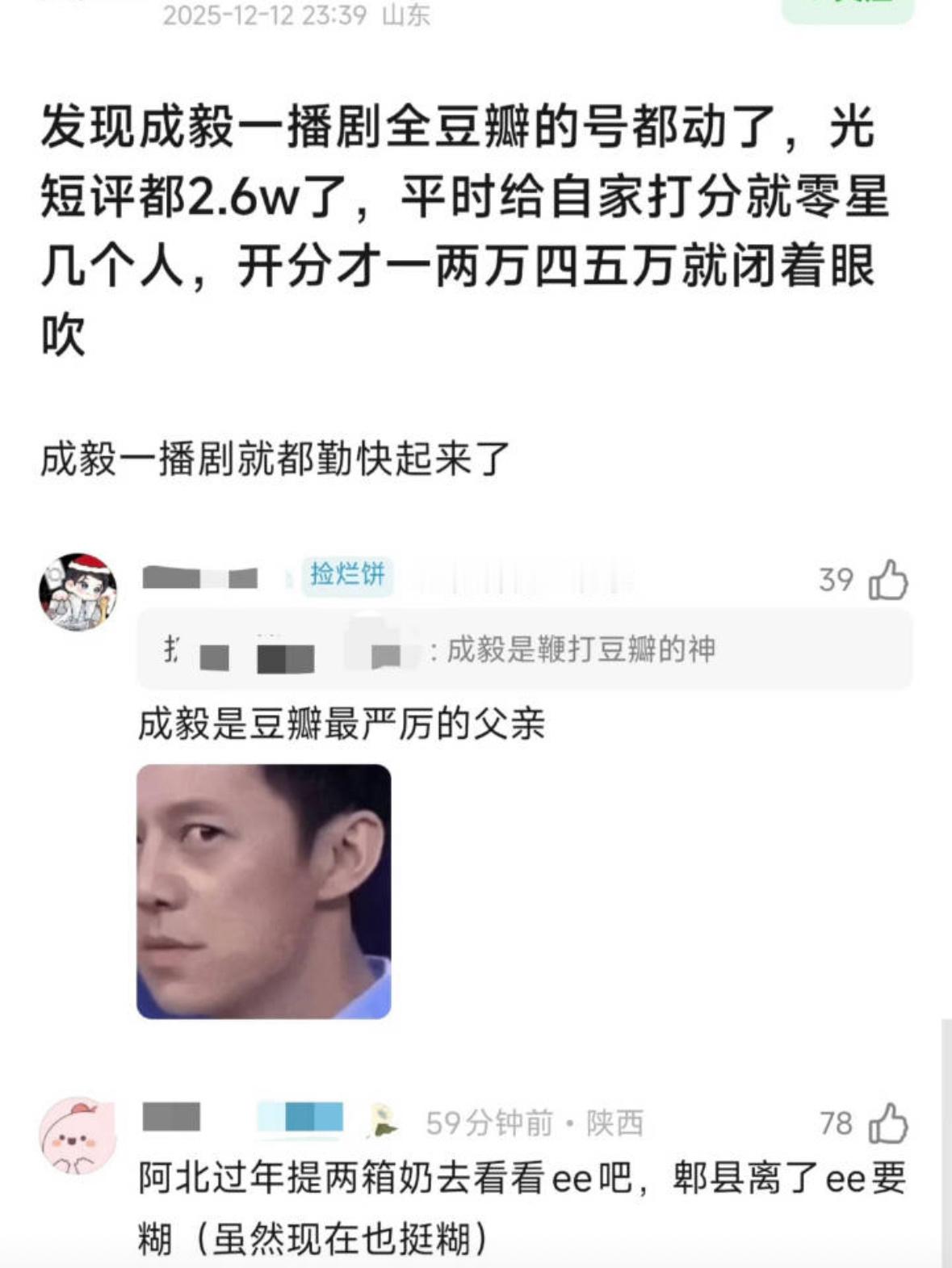Tap the post title starting 发现成毅一播剧
This screenshot has width=952, height=1268.
click(466, 231)
